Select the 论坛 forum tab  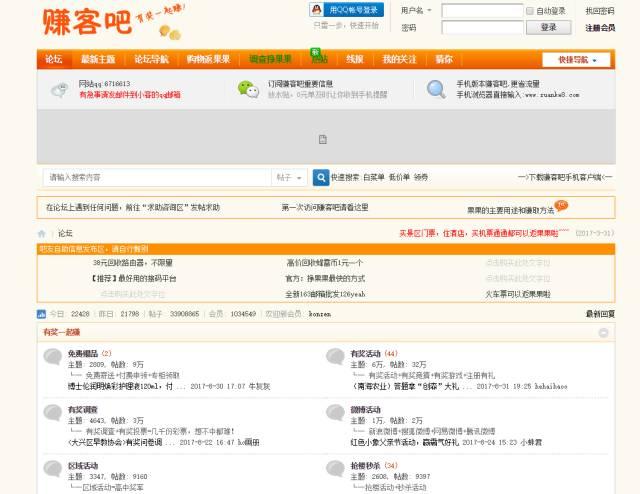pos(54,60)
